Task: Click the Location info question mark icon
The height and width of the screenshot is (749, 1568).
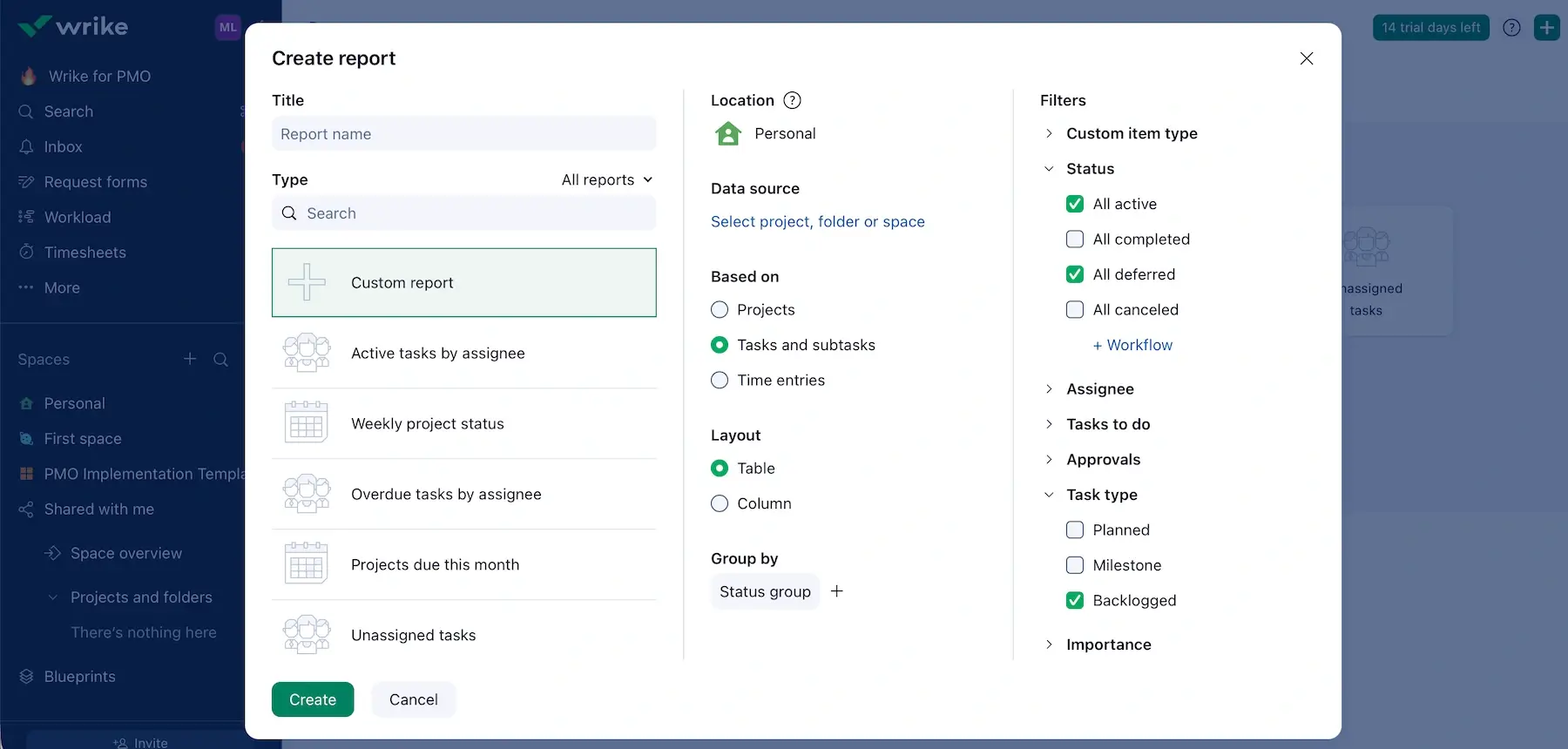Action: 792,100
